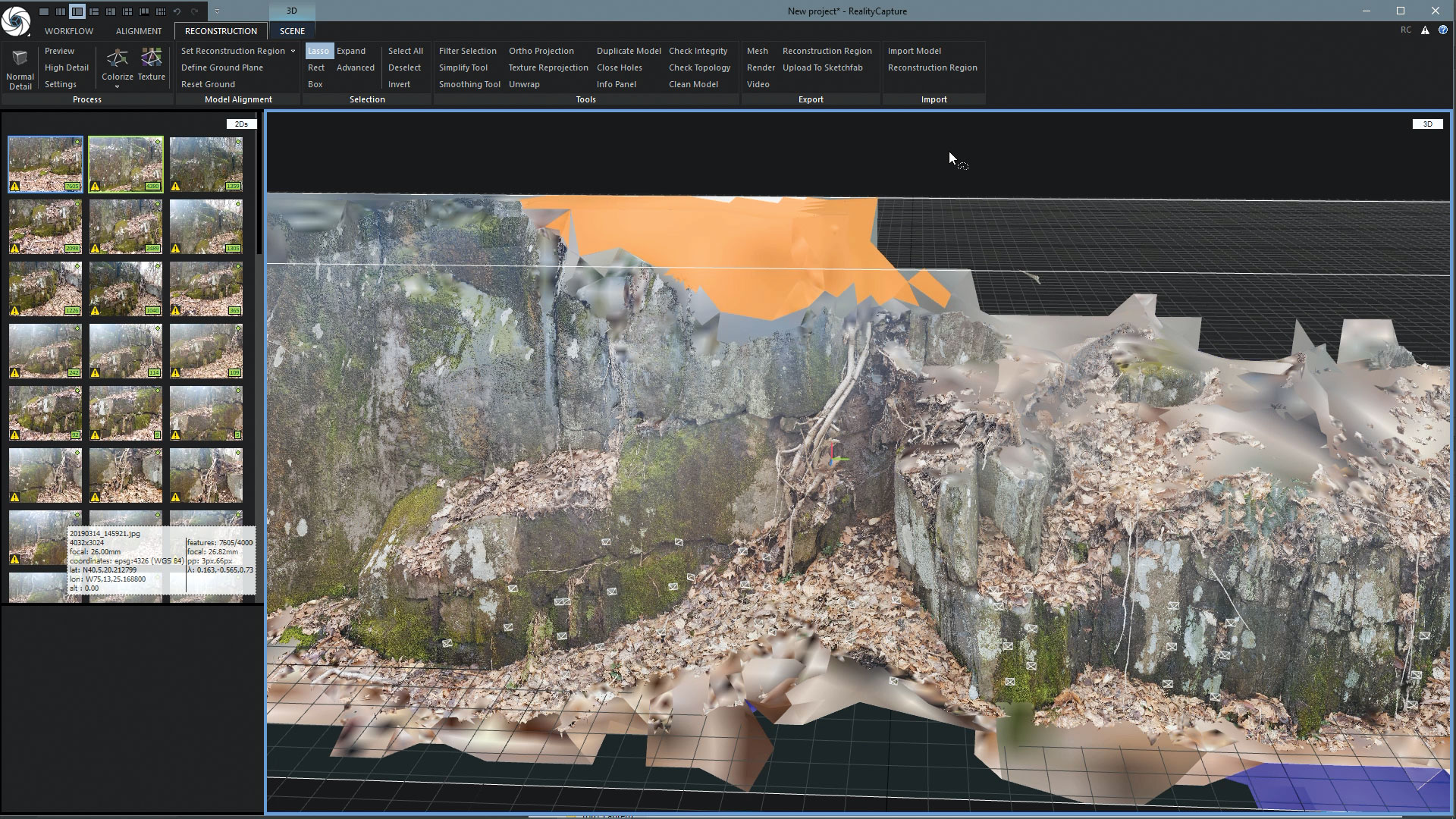Viewport: 1456px width, 819px height.
Task: Open the warning triangle notifications icon
Action: (1425, 30)
